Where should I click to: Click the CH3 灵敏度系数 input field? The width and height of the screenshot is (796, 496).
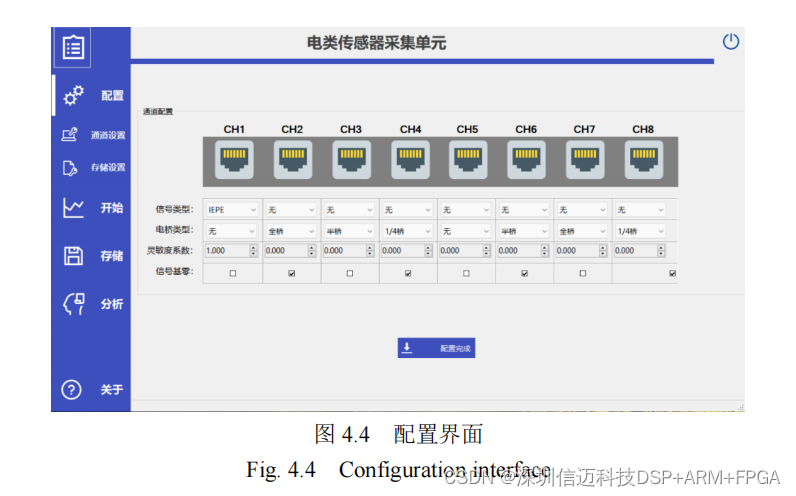(x=343, y=251)
